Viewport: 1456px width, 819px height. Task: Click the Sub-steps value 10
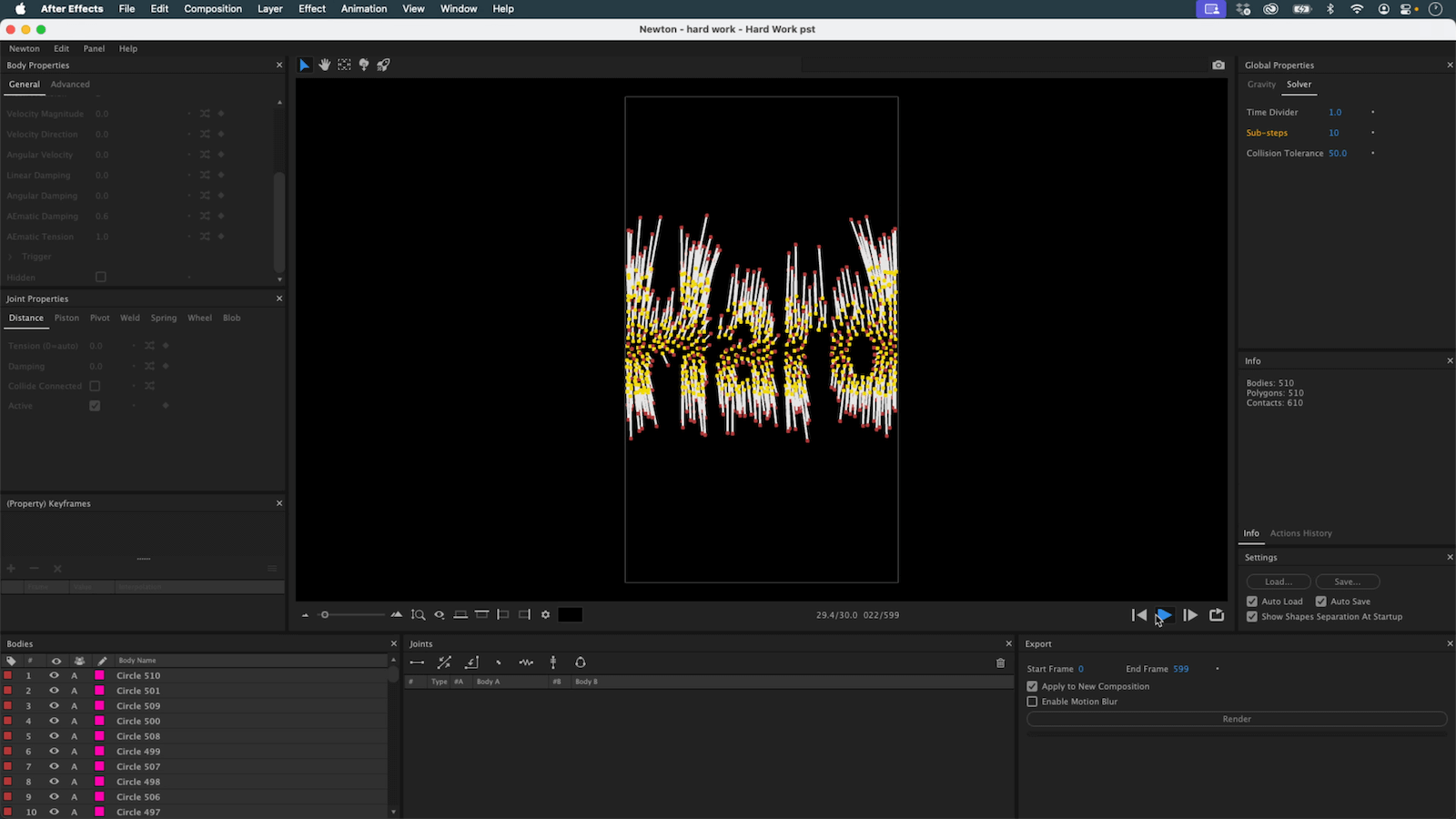point(1334,133)
